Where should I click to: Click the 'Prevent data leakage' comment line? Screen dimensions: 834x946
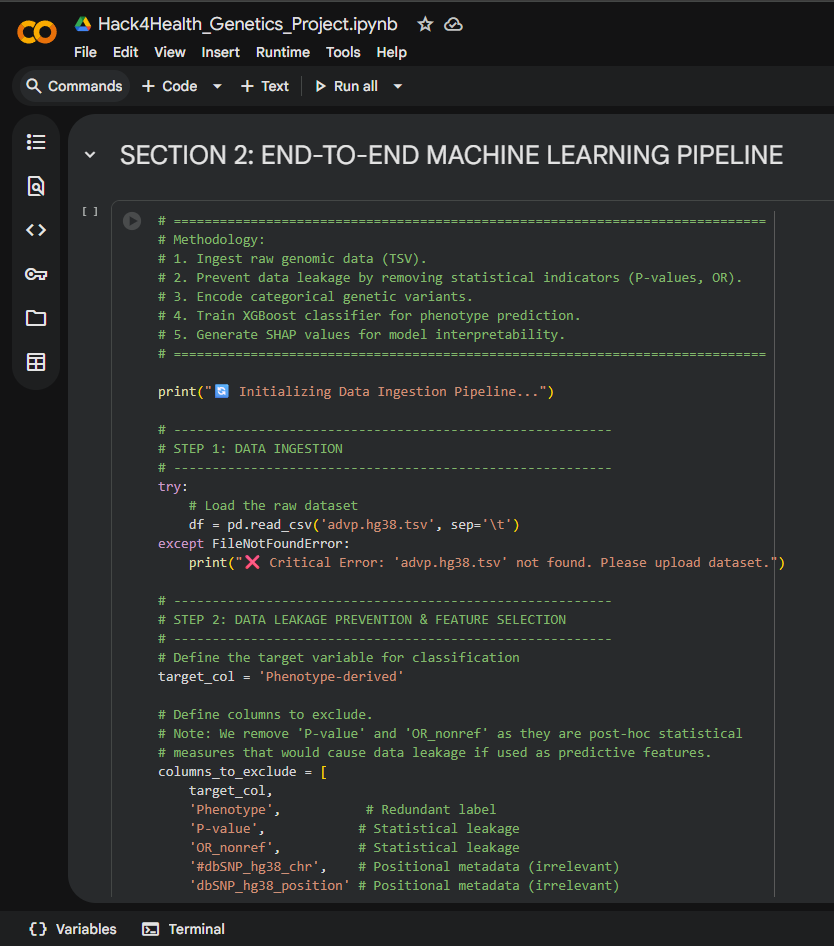point(450,278)
